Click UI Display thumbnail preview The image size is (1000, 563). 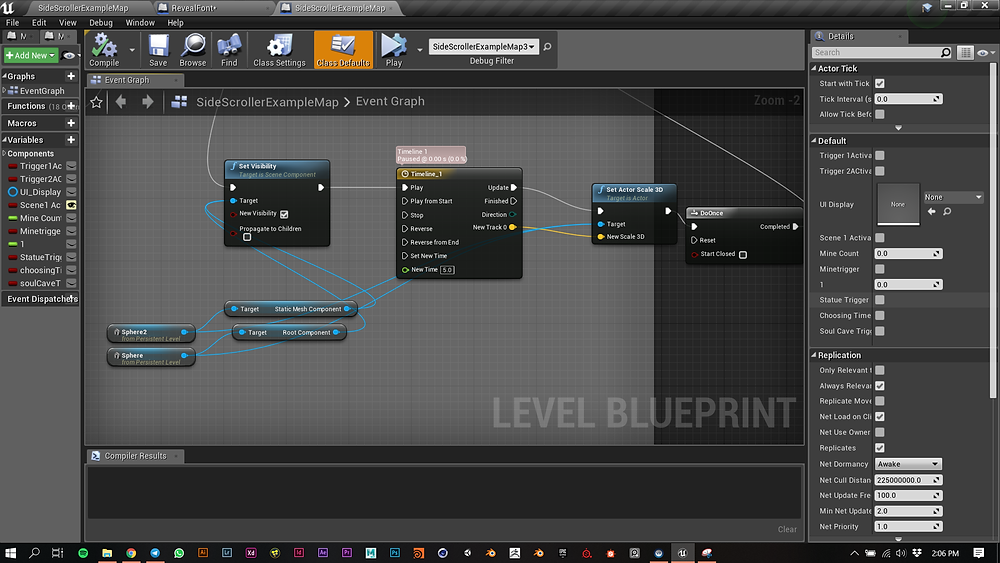(x=898, y=204)
